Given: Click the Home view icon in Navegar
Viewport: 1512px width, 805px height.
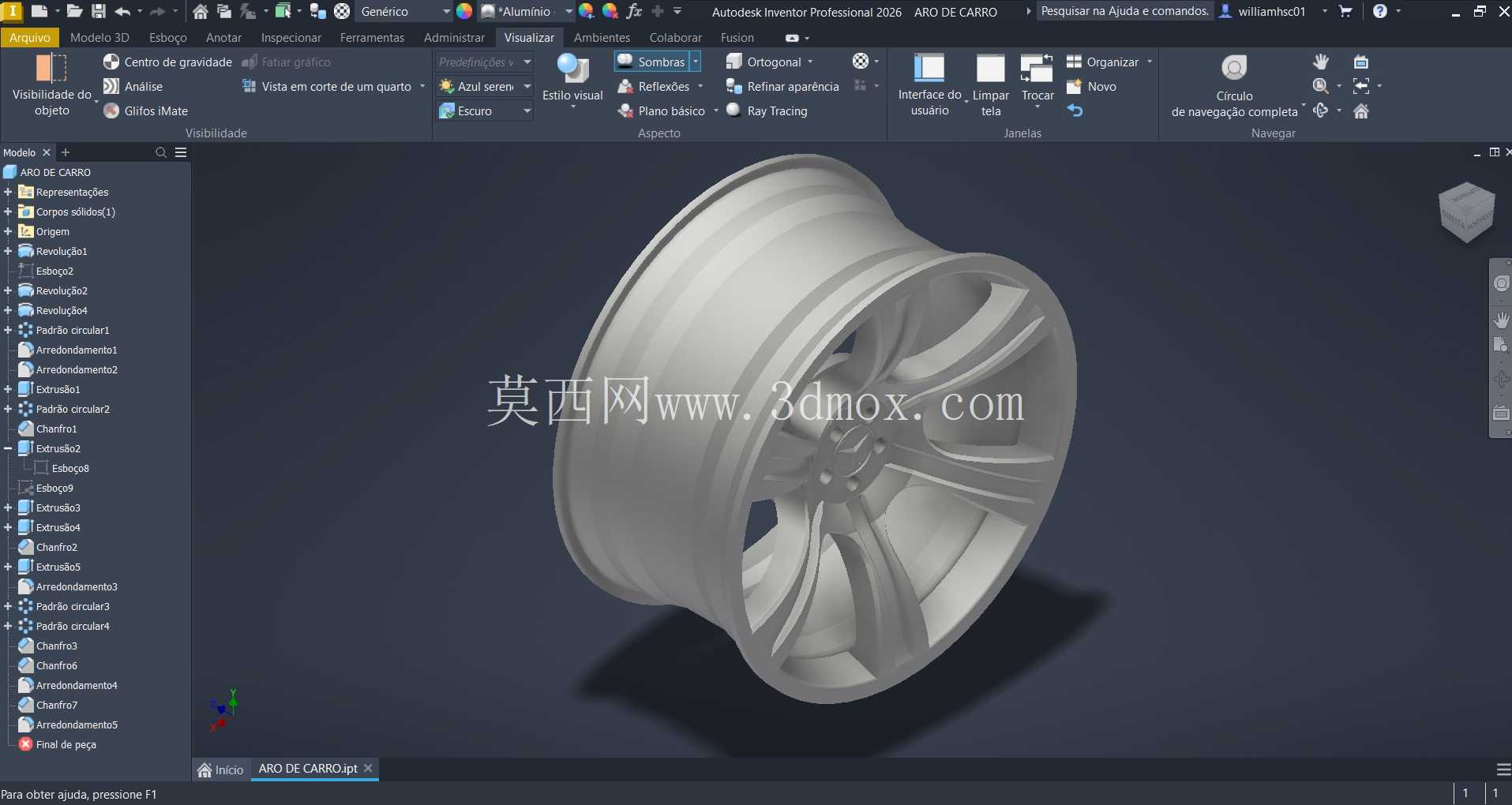Looking at the screenshot, I should click(1361, 110).
